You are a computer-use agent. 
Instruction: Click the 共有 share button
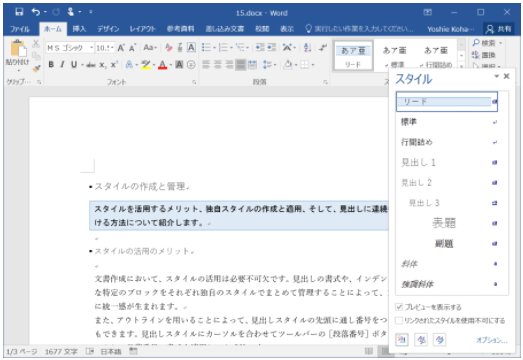[x=498, y=29]
